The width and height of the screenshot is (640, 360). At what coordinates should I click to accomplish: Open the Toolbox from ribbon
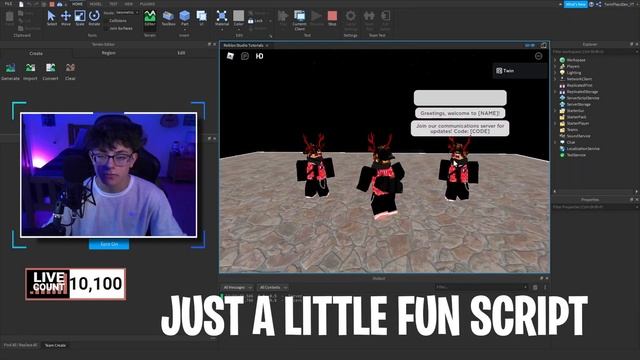pos(168,18)
